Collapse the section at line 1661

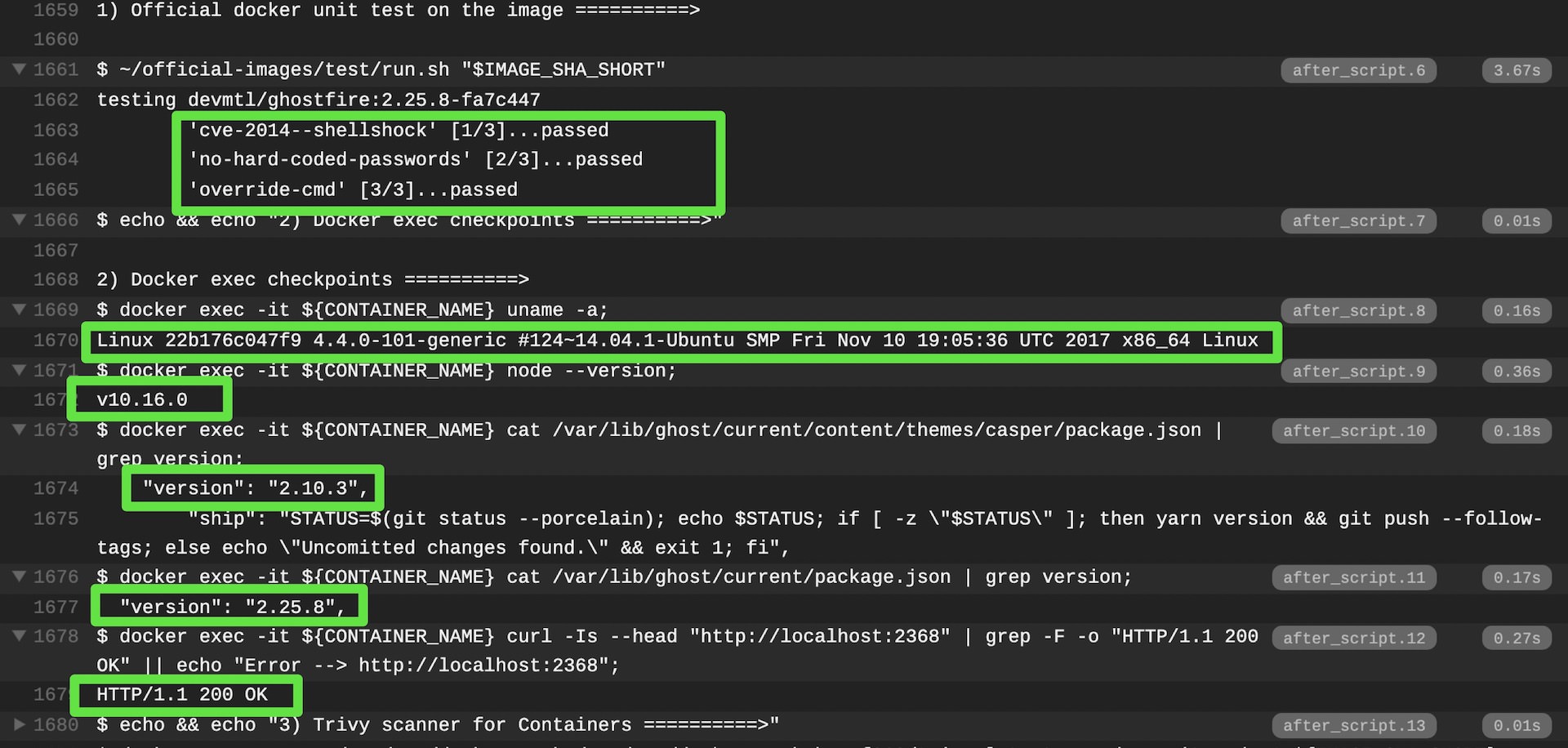pos(20,69)
